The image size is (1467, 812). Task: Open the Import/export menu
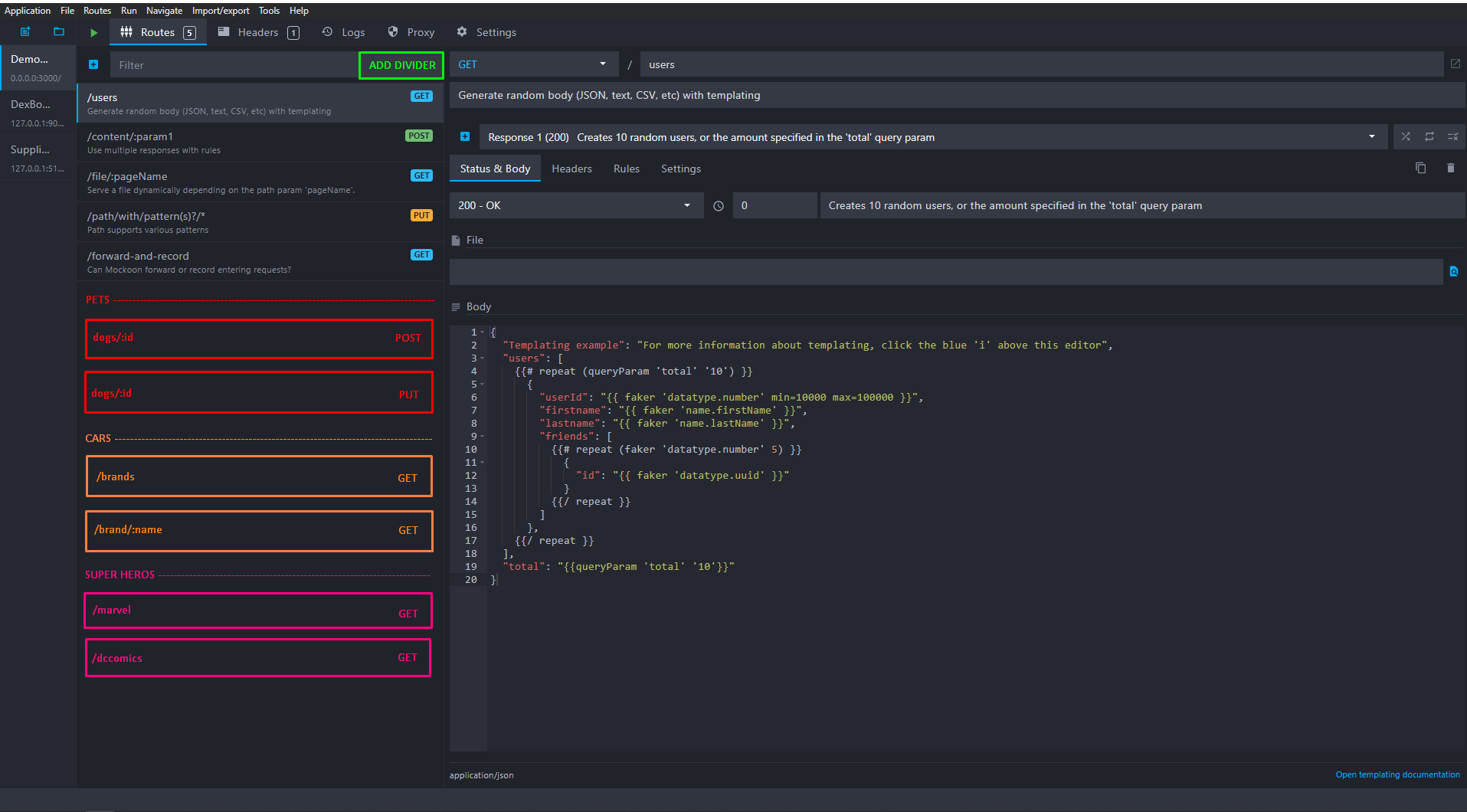pyautogui.click(x=221, y=11)
